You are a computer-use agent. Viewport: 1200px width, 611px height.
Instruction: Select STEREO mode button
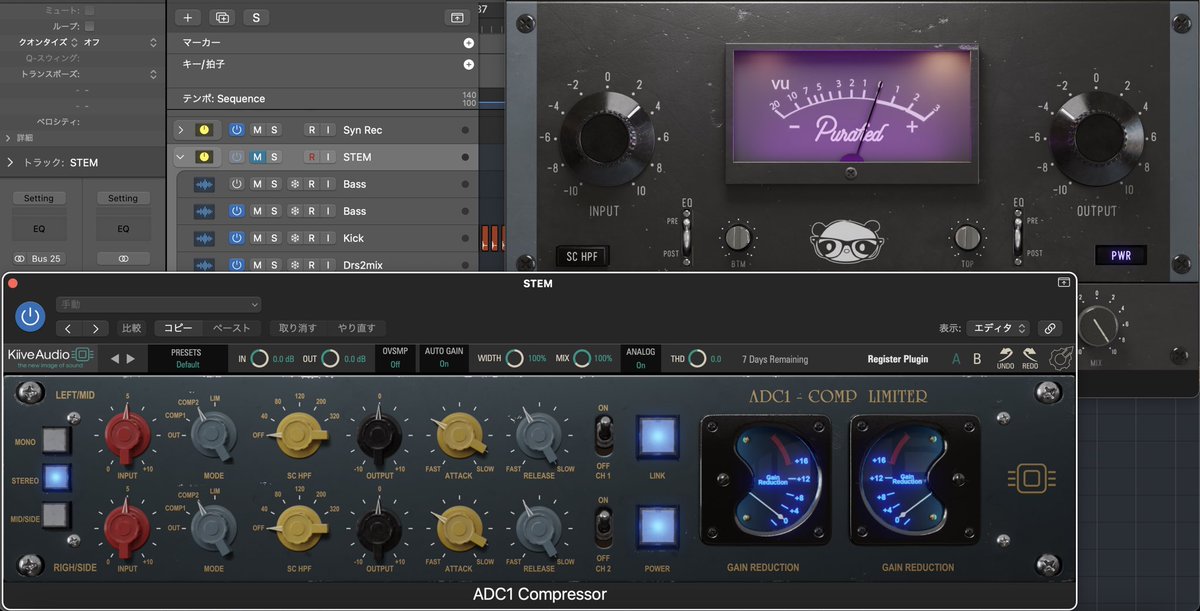click(56, 477)
